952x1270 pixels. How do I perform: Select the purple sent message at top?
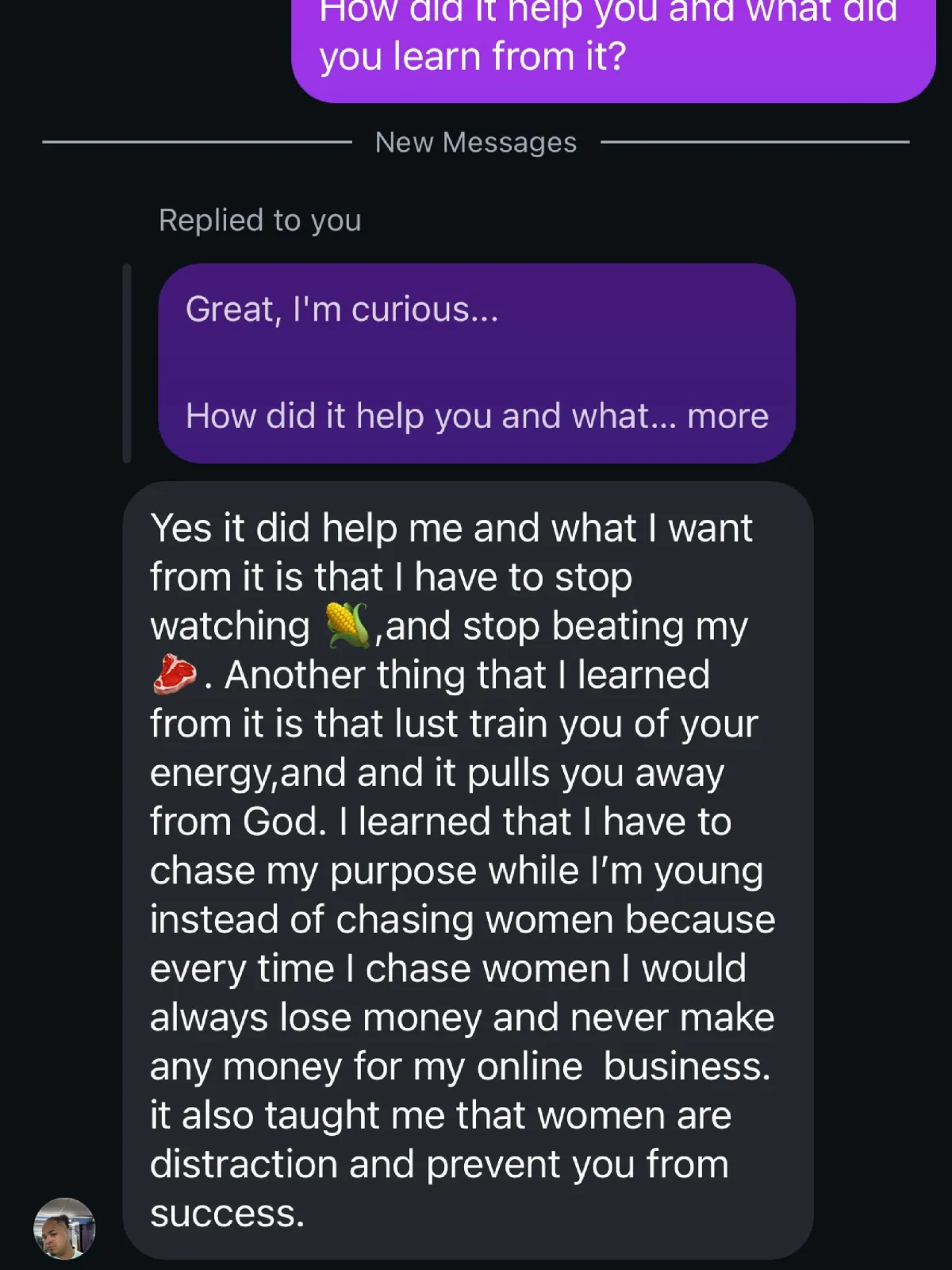point(612,40)
